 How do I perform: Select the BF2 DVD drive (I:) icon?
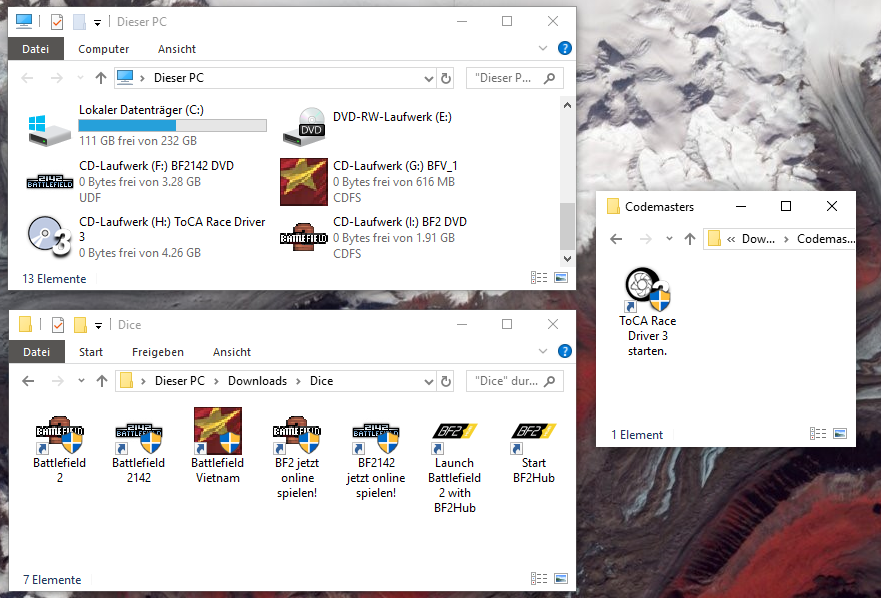pyautogui.click(x=304, y=237)
